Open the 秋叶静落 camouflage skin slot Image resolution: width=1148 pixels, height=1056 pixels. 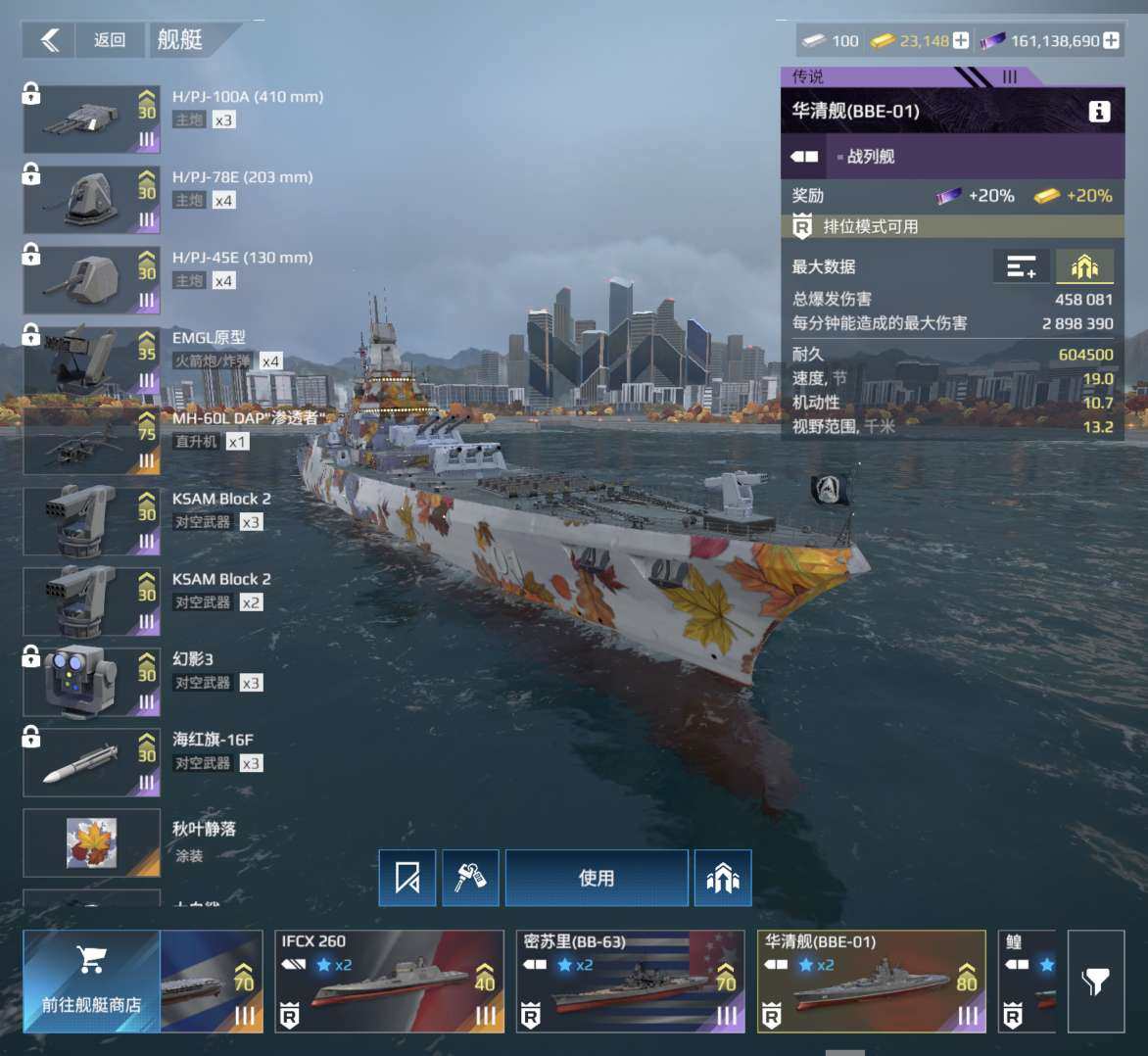(91, 842)
